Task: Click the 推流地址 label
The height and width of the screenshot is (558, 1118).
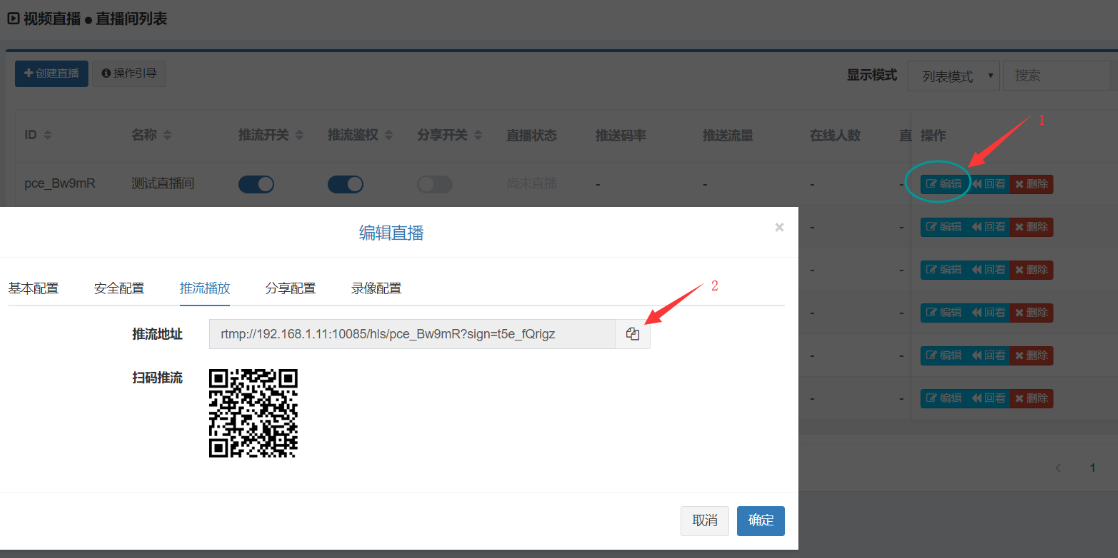Action: [158, 334]
